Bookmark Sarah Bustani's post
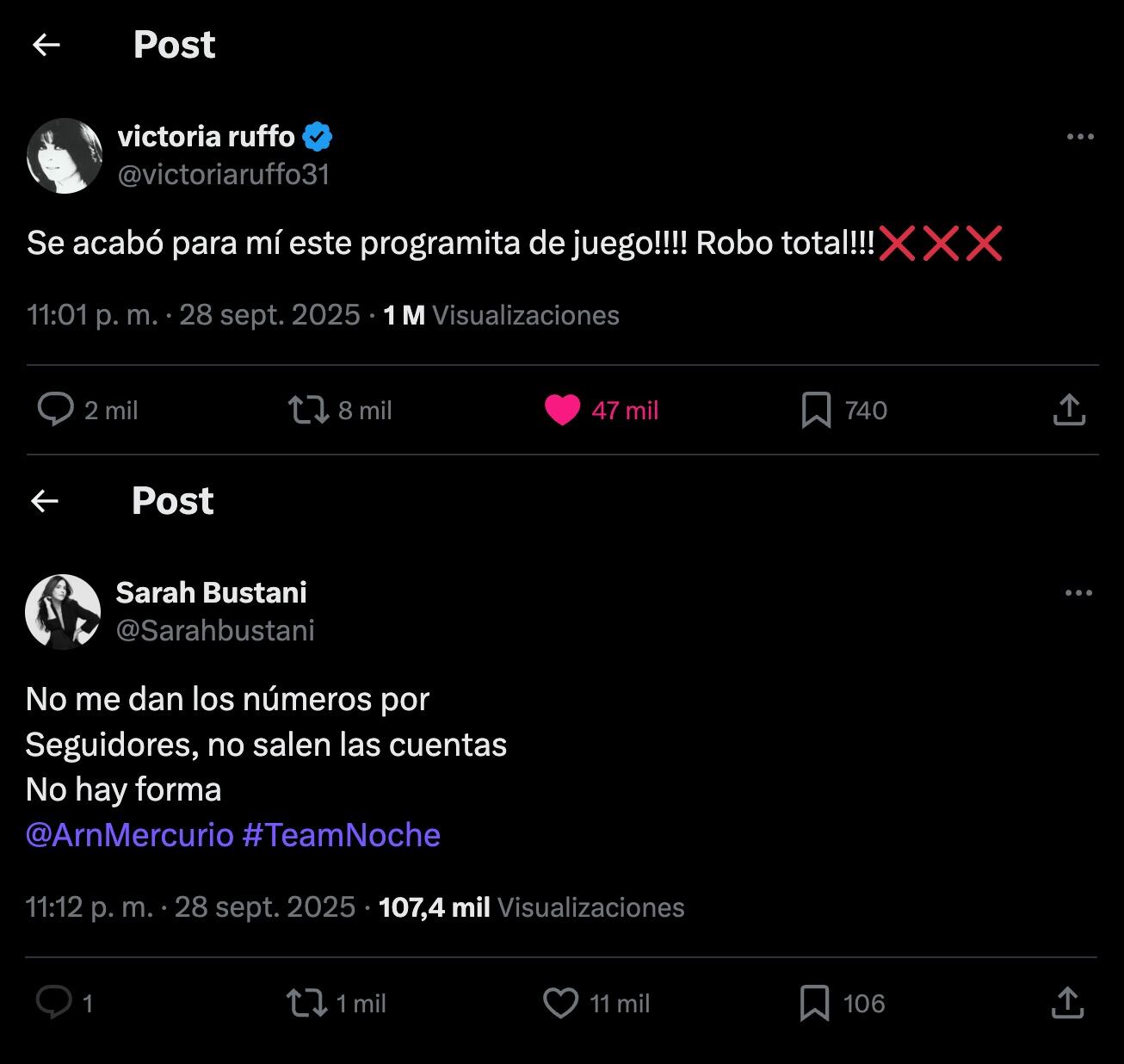The height and width of the screenshot is (1064, 1124). coord(814,1003)
